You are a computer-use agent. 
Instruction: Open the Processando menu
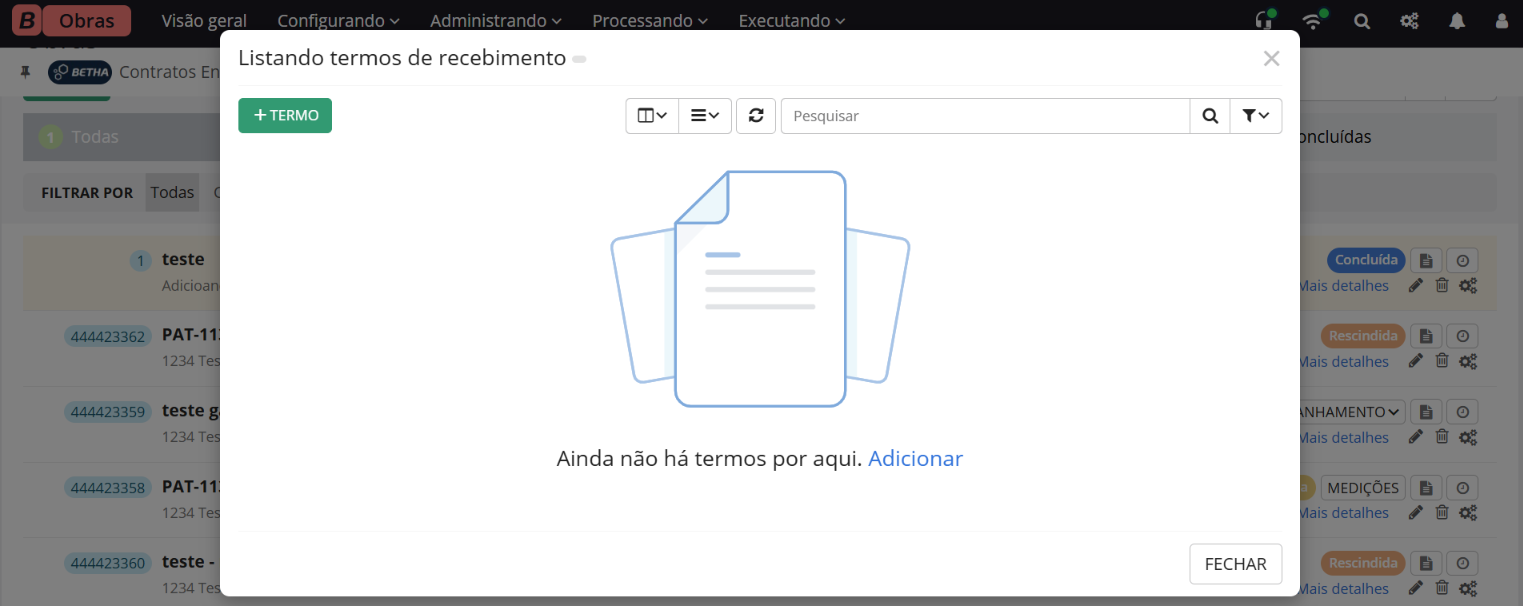650,20
